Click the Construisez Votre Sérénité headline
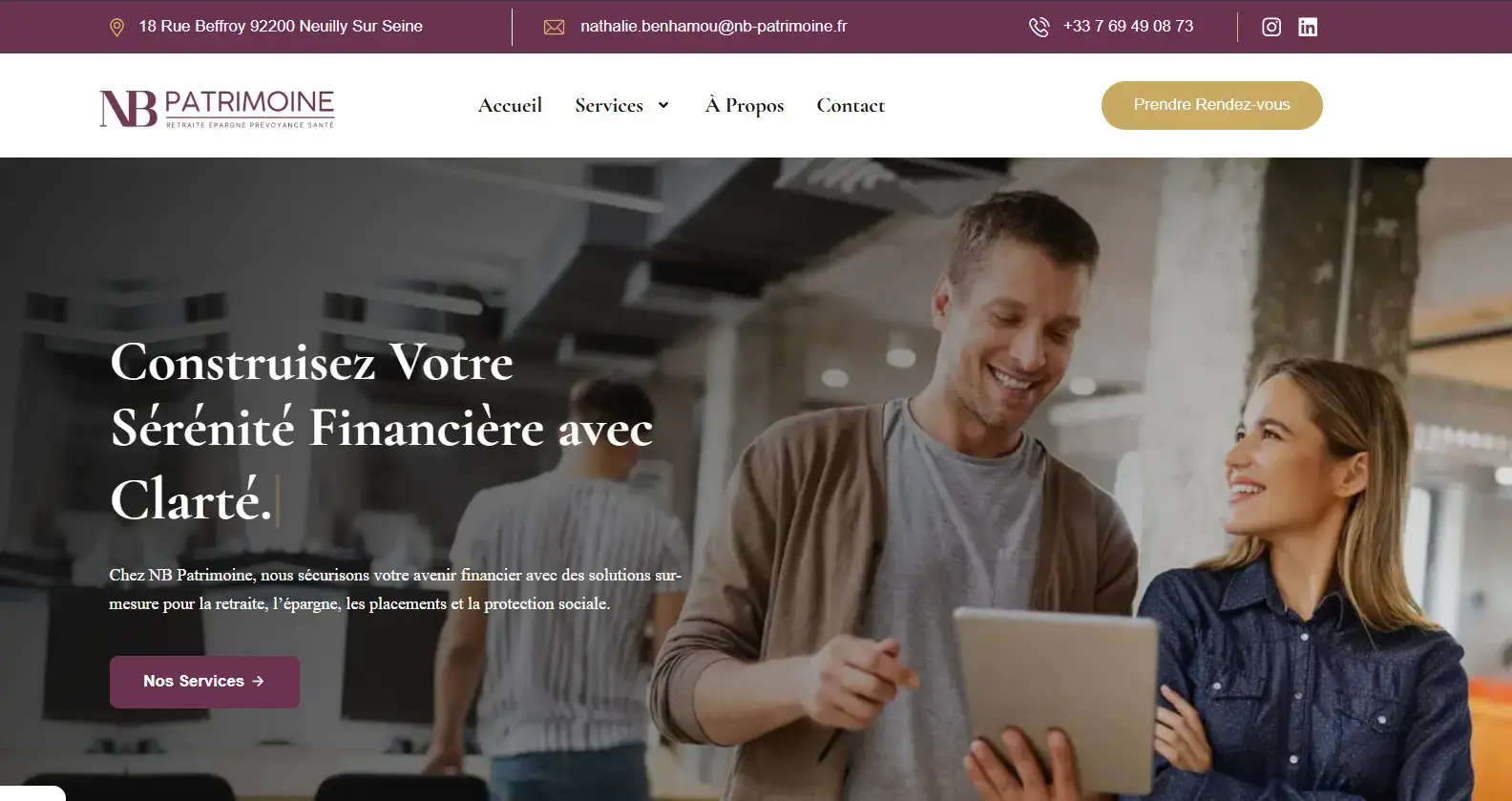 tap(382, 431)
